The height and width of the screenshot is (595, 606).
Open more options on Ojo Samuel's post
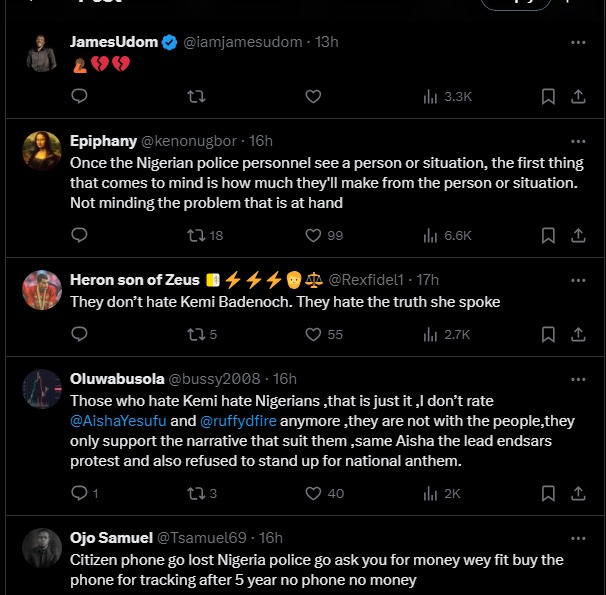click(578, 538)
